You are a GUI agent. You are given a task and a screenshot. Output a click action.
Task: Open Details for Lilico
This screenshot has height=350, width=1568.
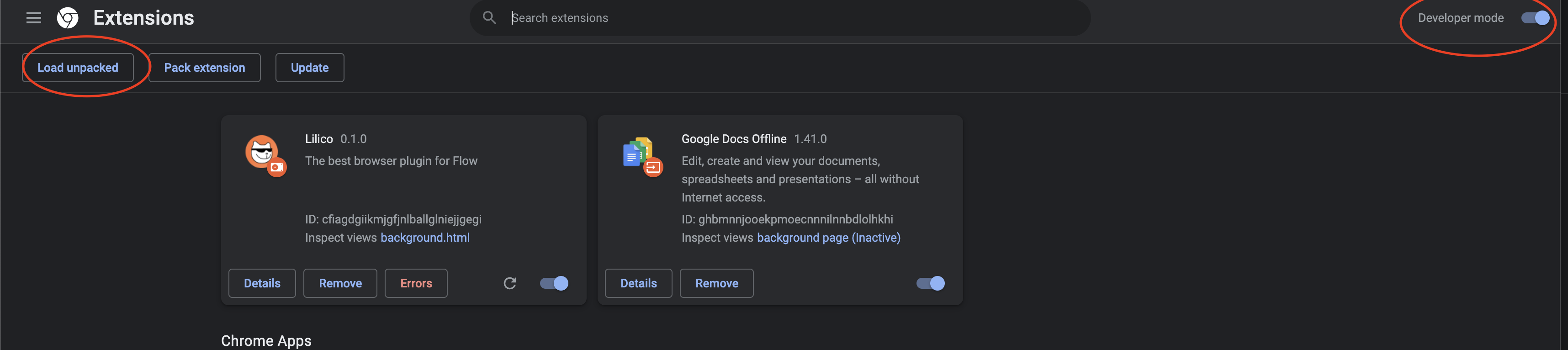pos(262,283)
